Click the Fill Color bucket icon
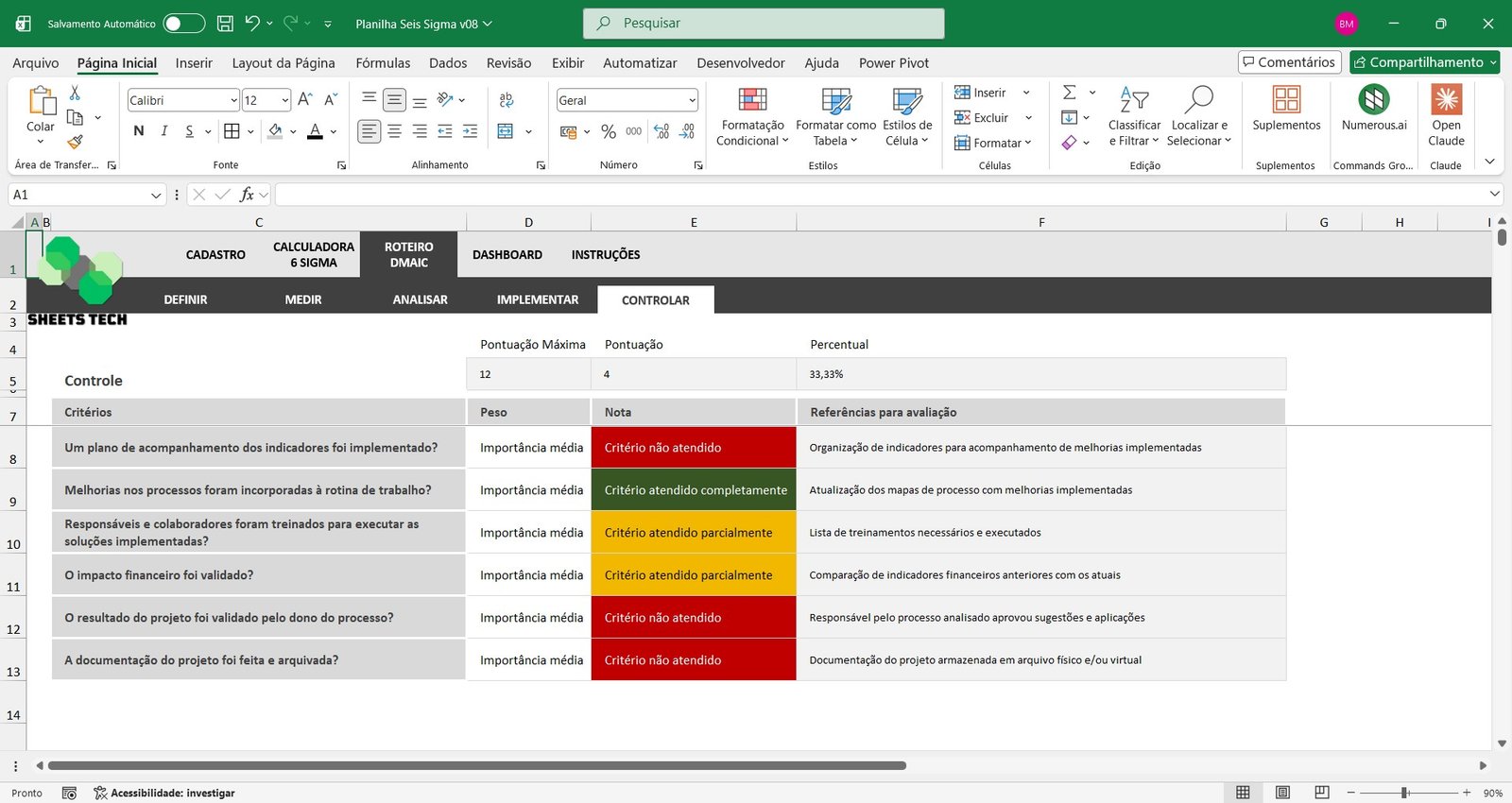The image size is (1512, 803). (x=275, y=131)
